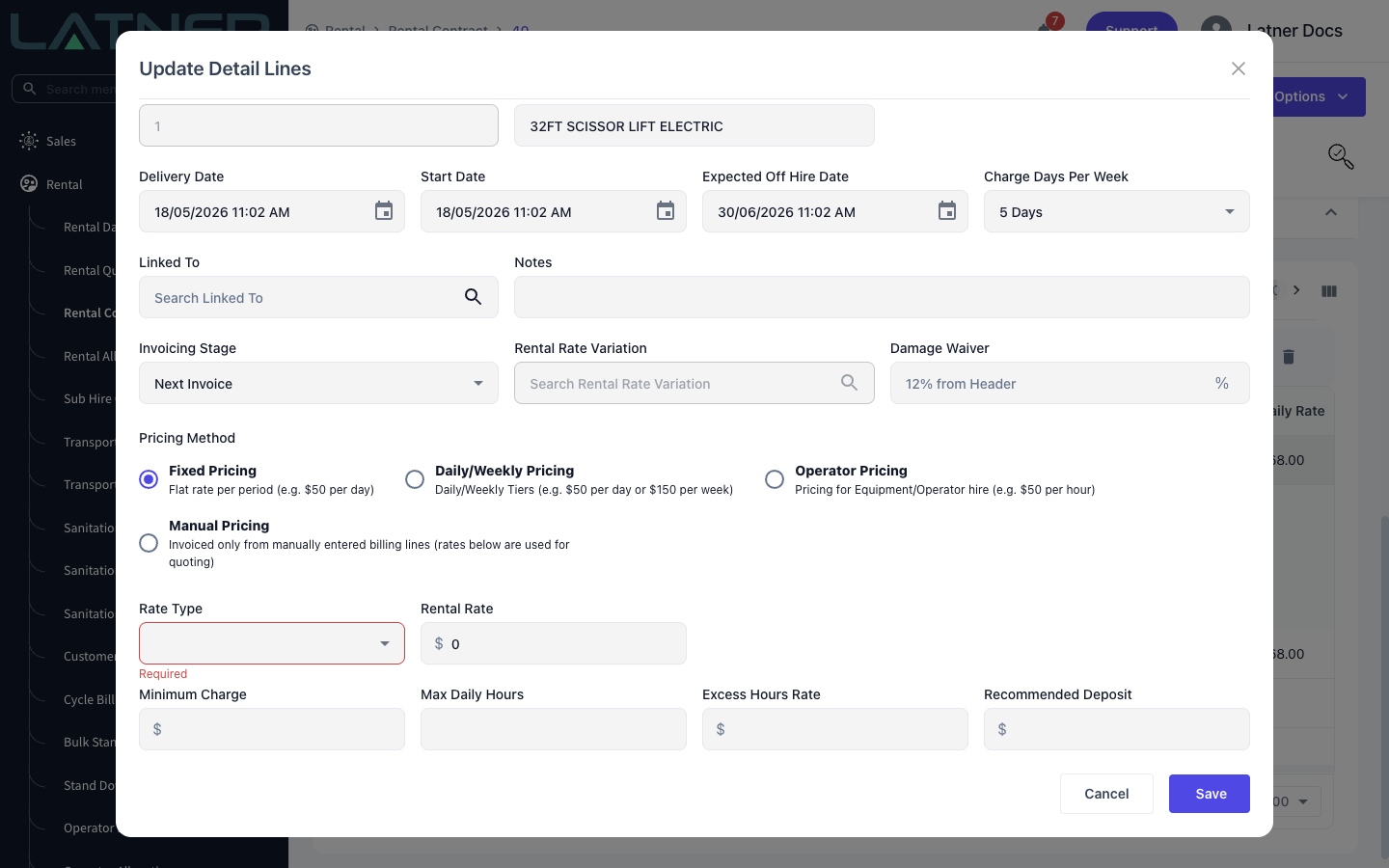The height and width of the screenshot is (868, 1389).
Task: Open Charge Days Per Week dropdown
Action: [1117, 211]
